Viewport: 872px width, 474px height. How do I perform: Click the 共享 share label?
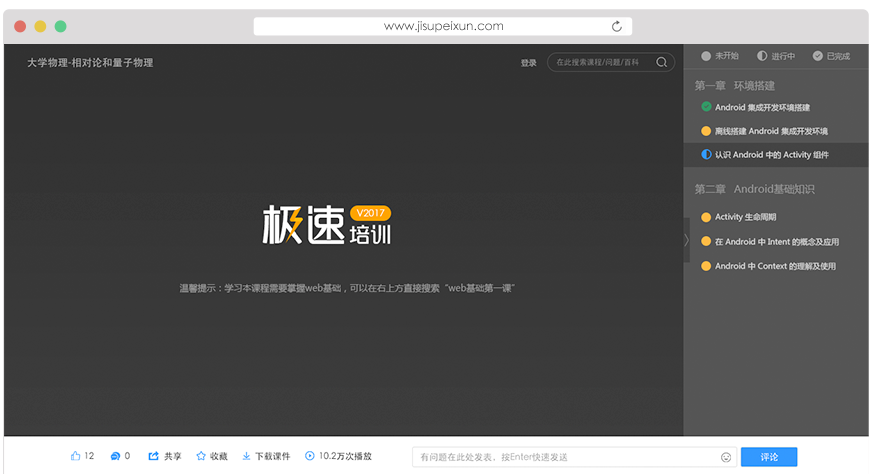173,456
